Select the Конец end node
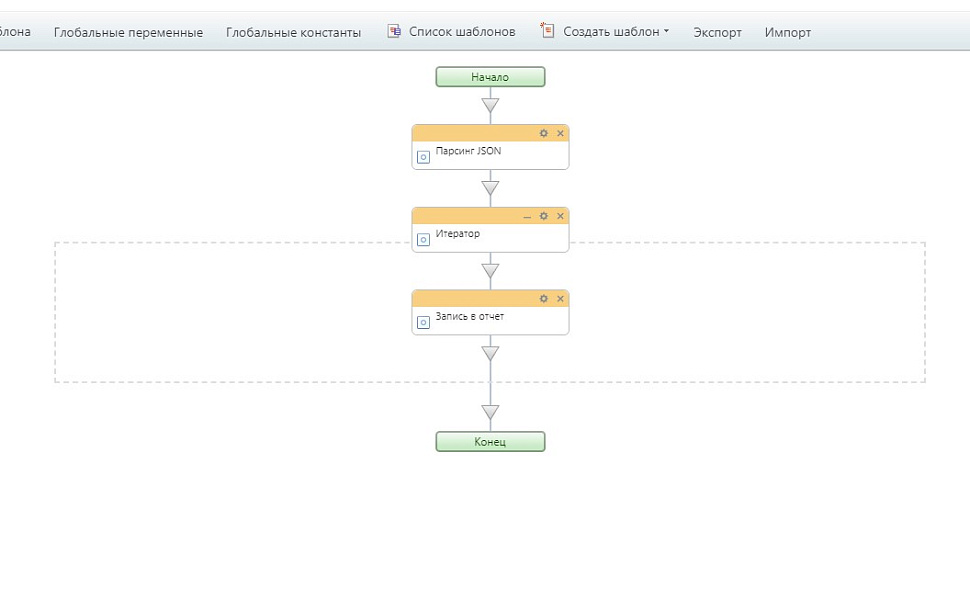 coord(490,441)
